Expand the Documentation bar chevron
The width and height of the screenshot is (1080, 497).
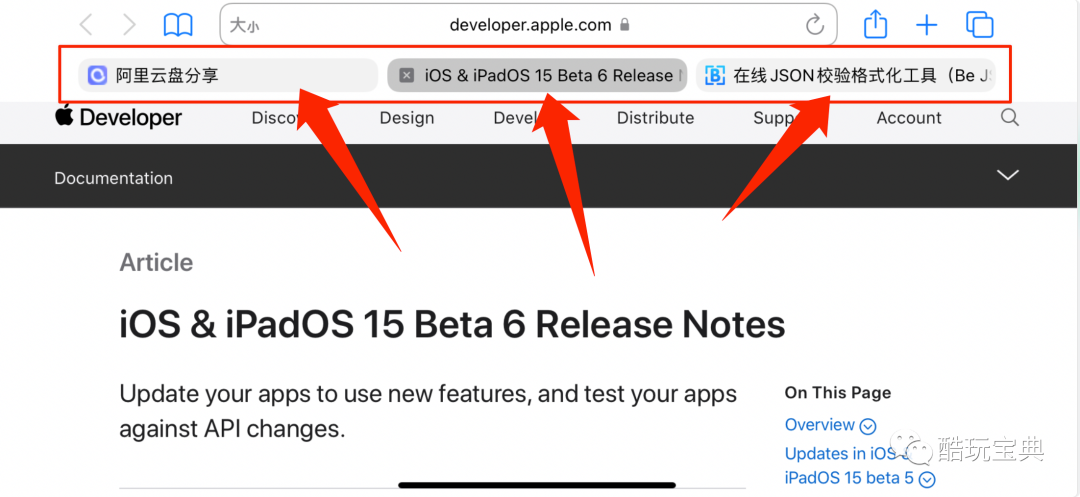1008,175
